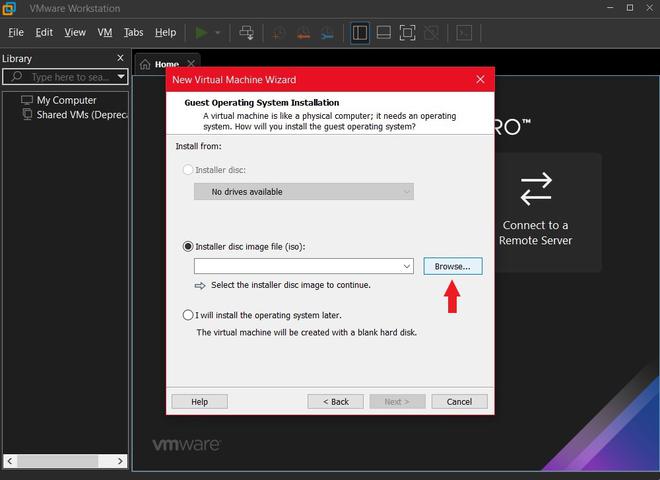Open the No drives available dropdown
This screenshot has height=480, width=660.
(304, 192)
